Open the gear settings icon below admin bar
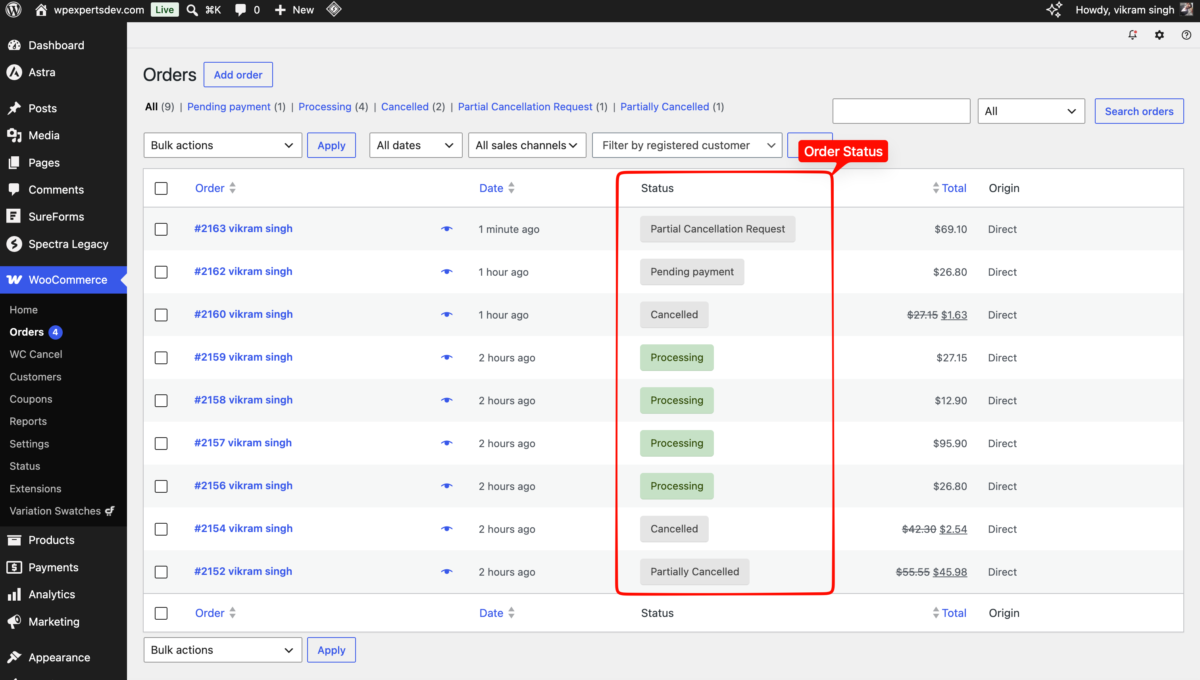1200x680 pixels. (x=1159, y=35)
